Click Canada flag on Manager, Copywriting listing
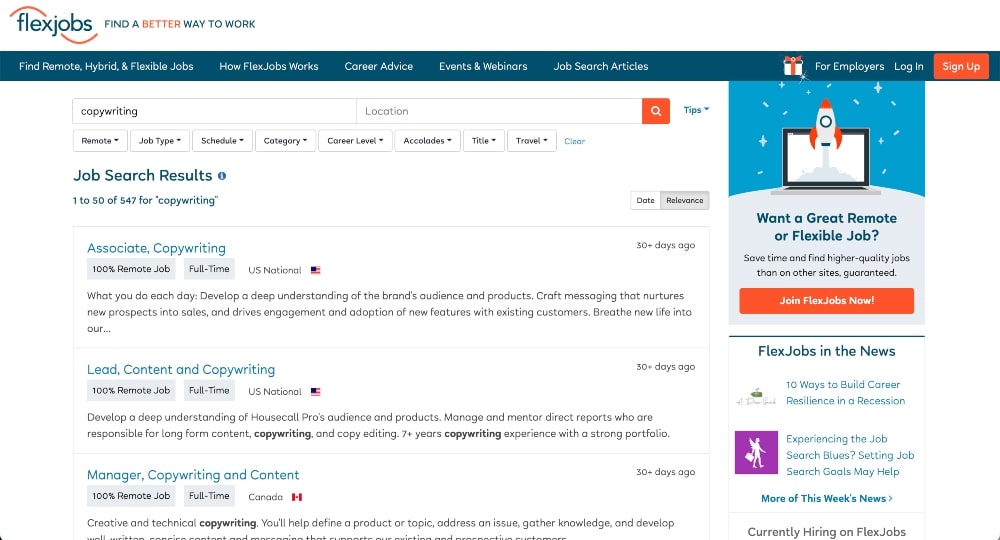 pyautogui.click(x=297, y=497)
